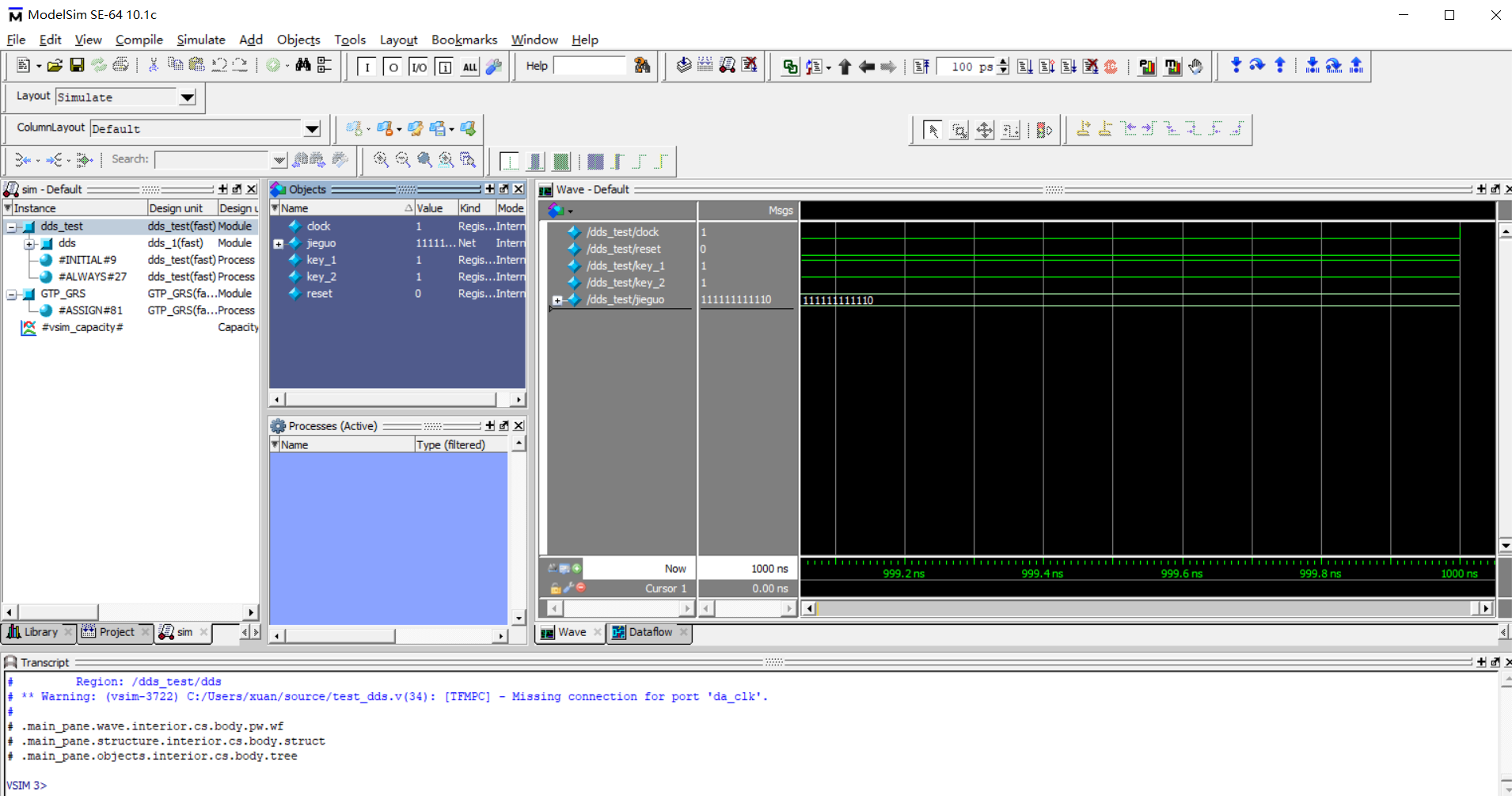Toggle the input ports (I) filter in Objects toolbar
Screen dimensions: 1512x796
point(367,67)
